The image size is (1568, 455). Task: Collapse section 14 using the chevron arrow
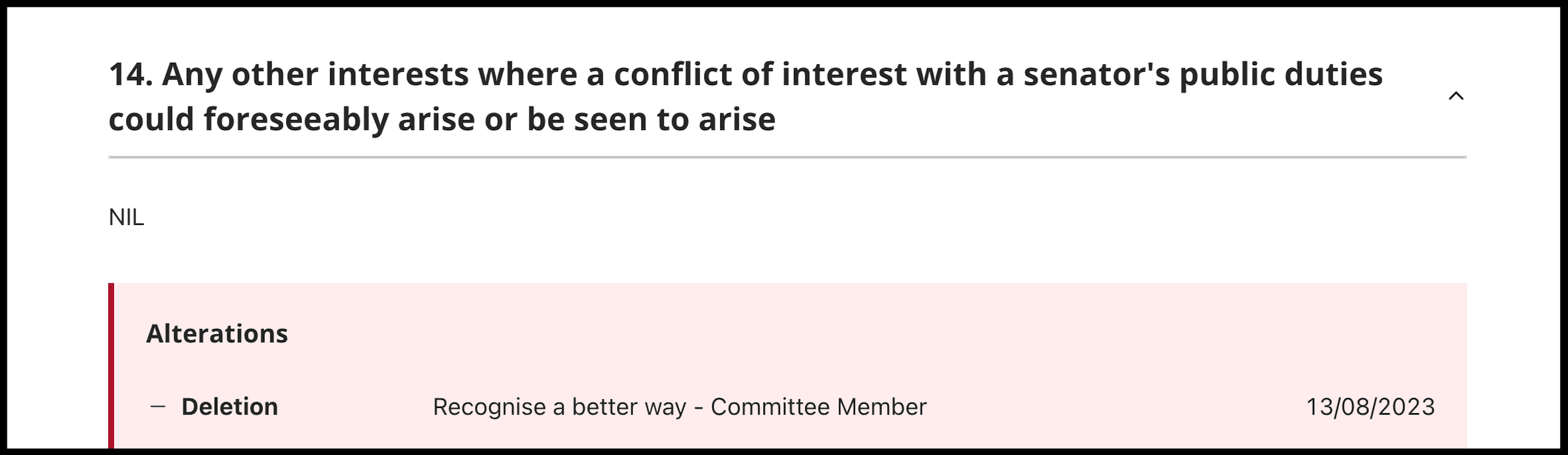coord(1455,97)
